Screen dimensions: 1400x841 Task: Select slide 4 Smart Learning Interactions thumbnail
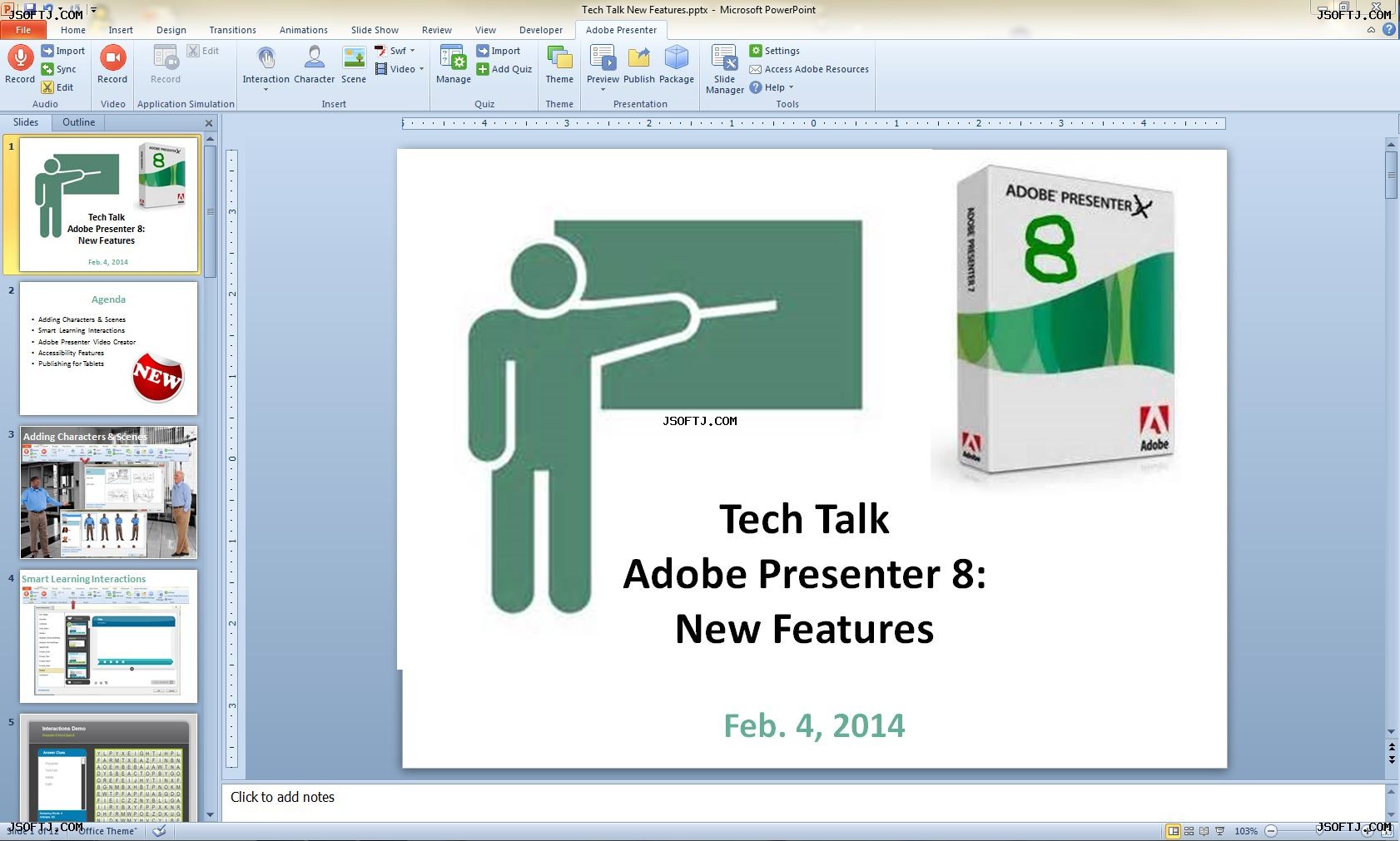(109, 636)
